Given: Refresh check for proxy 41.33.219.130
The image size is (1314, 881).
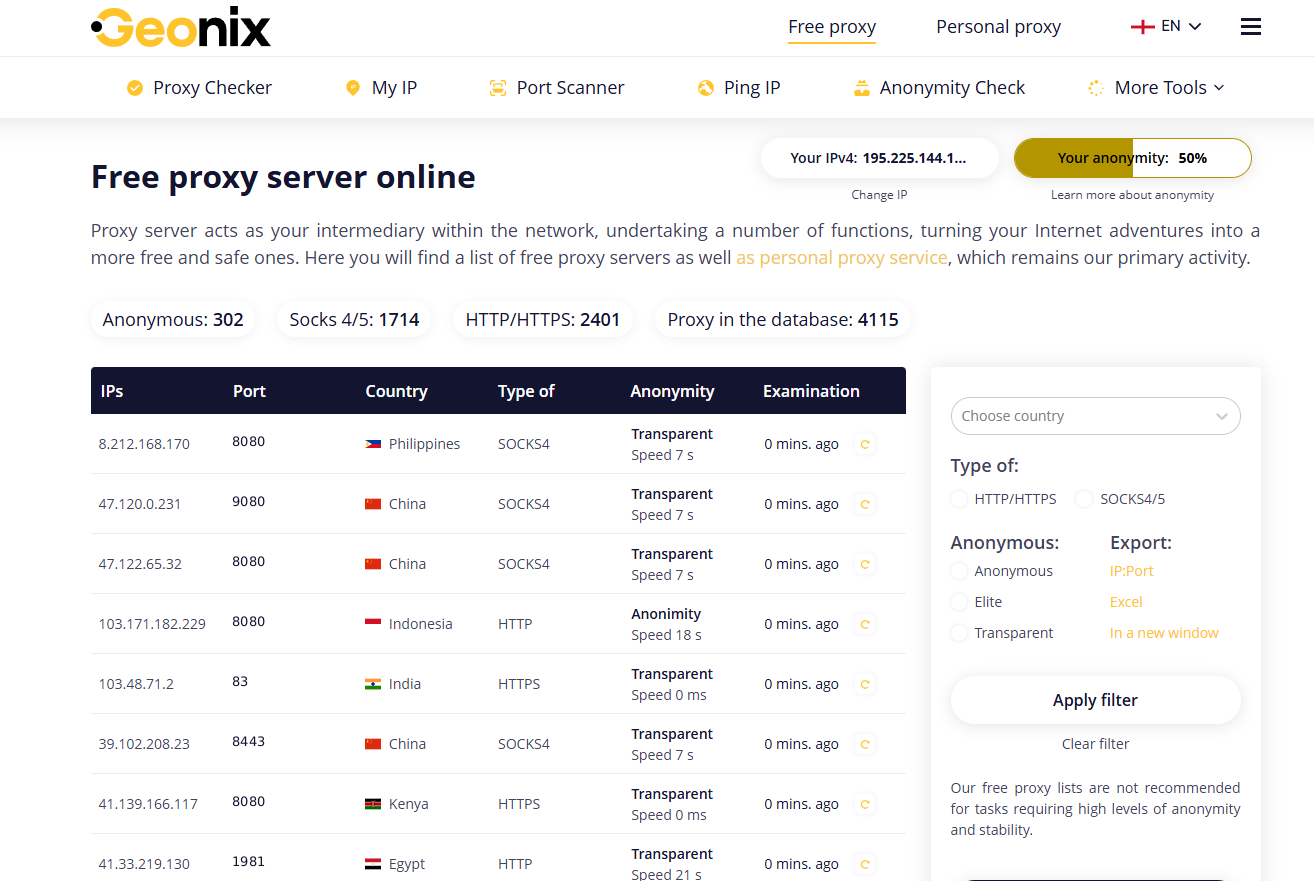Looking at the screenshot, I should [x=865, y=864].
